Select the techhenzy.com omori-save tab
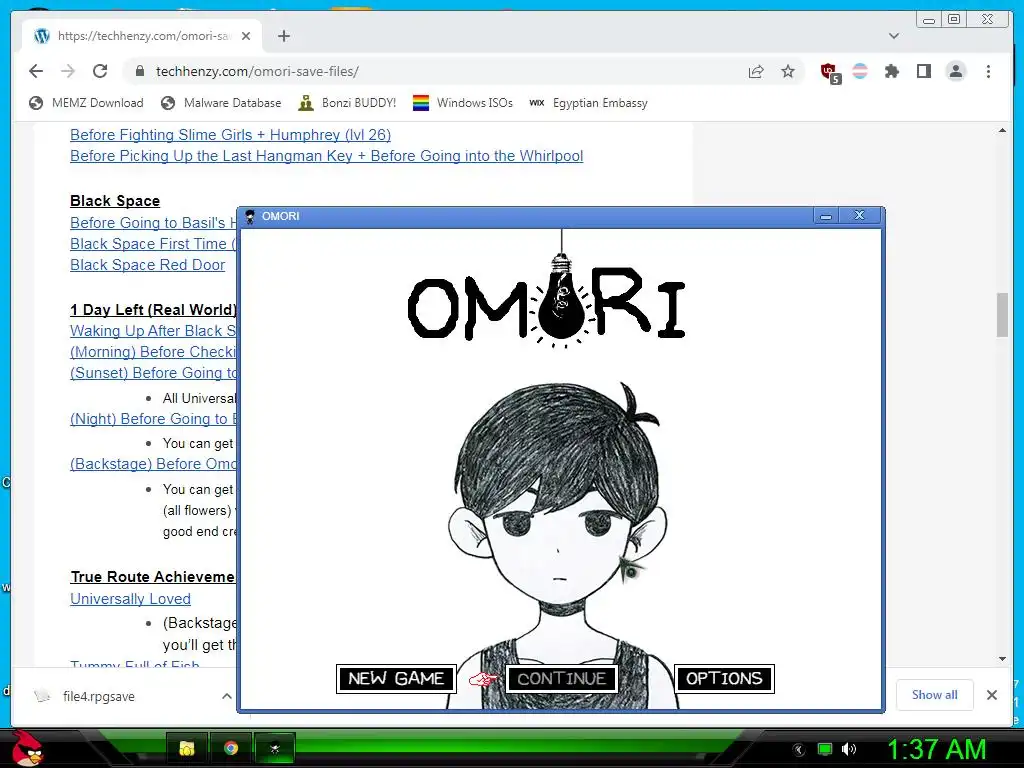The image size is (1024, 768). pos(142,36)
